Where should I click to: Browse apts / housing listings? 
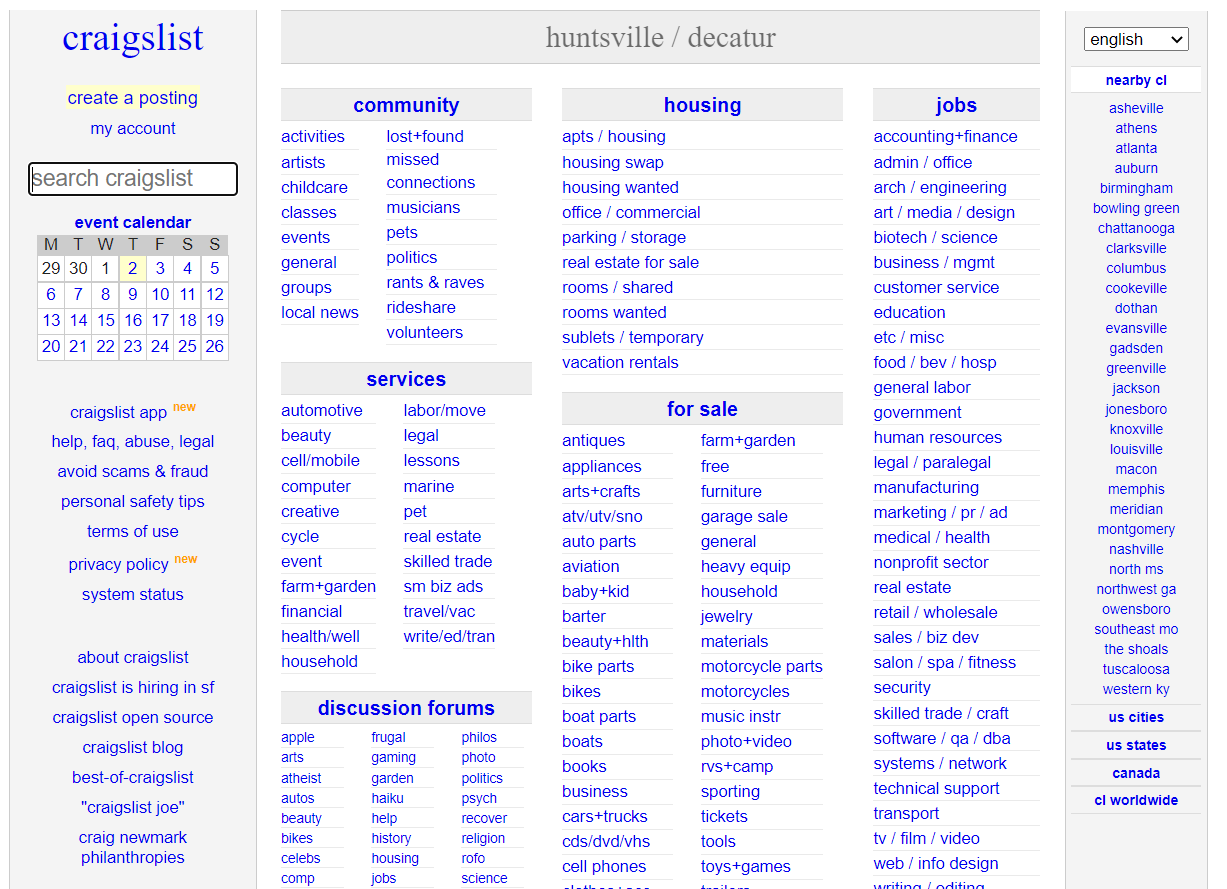point(613,137)
